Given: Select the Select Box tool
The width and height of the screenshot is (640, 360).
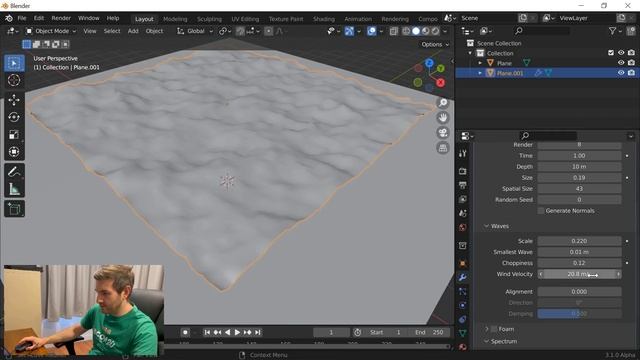Looking at the screenshot, I should coord(14,63).
